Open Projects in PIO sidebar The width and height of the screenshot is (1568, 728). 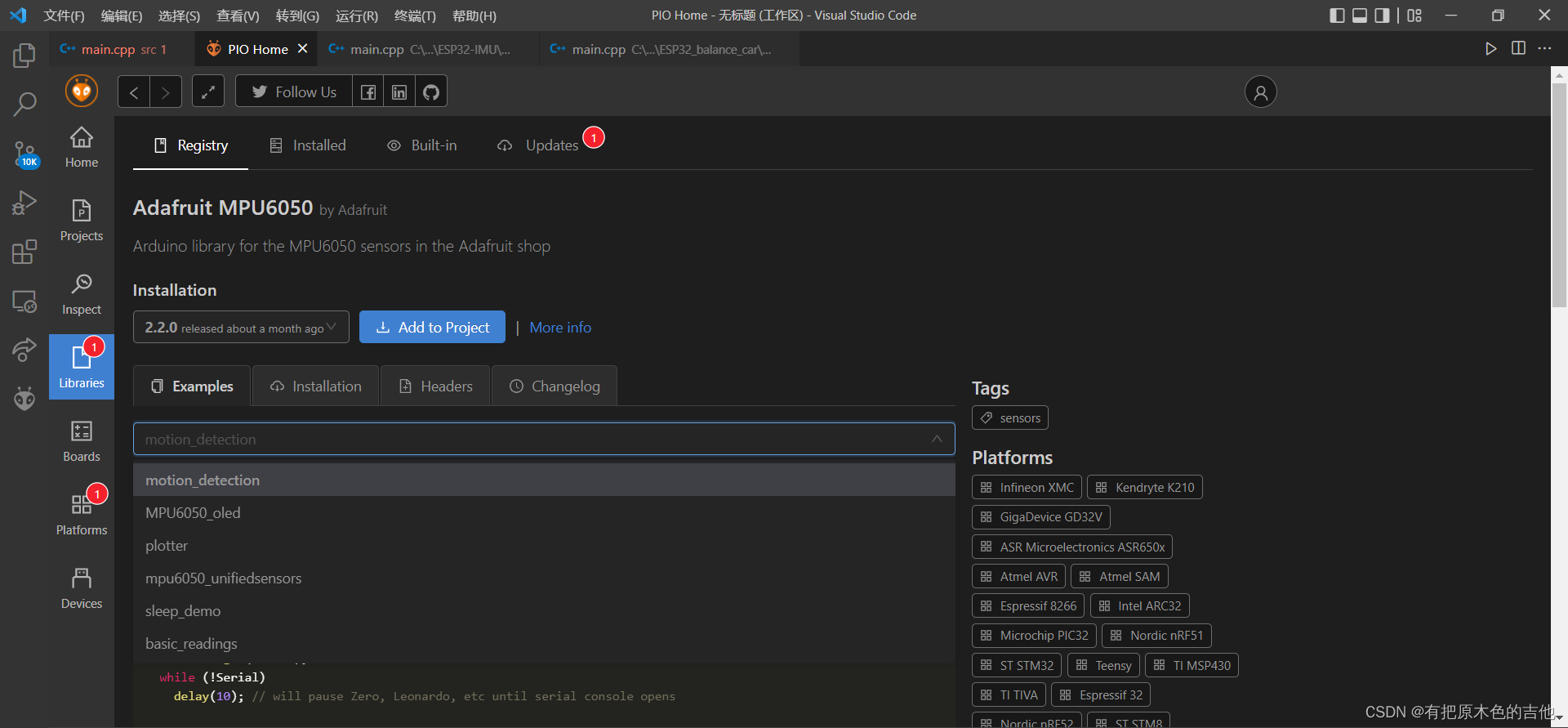(x=82, y=221)
